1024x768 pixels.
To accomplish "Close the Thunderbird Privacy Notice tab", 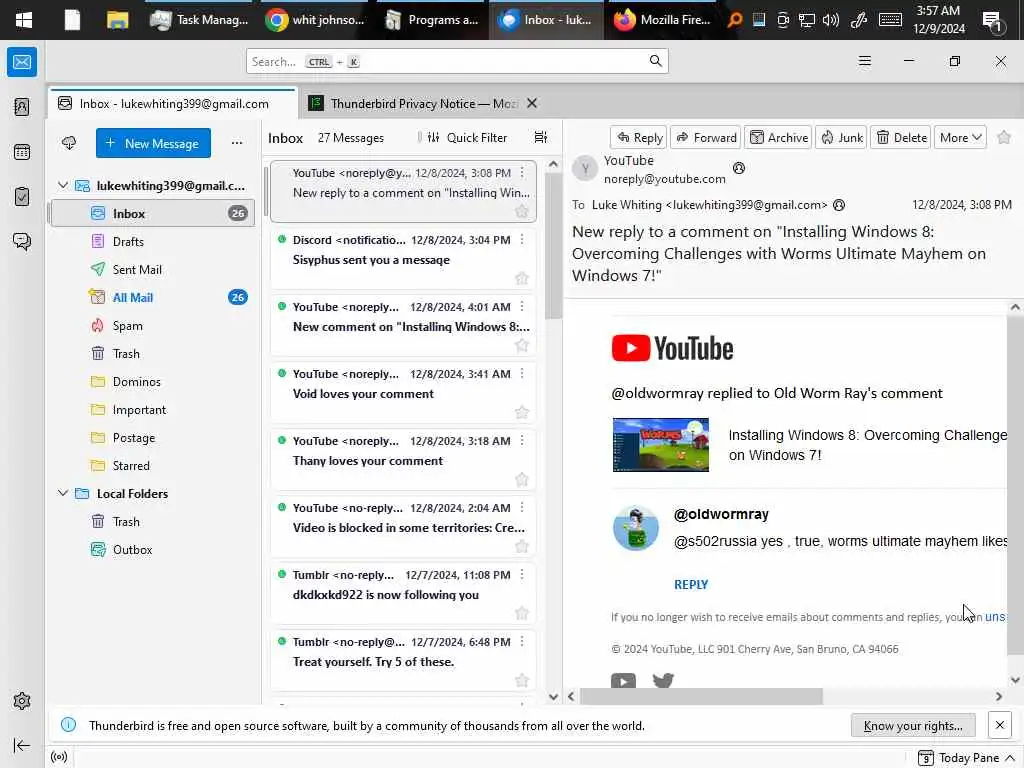I will coord(532,103).
